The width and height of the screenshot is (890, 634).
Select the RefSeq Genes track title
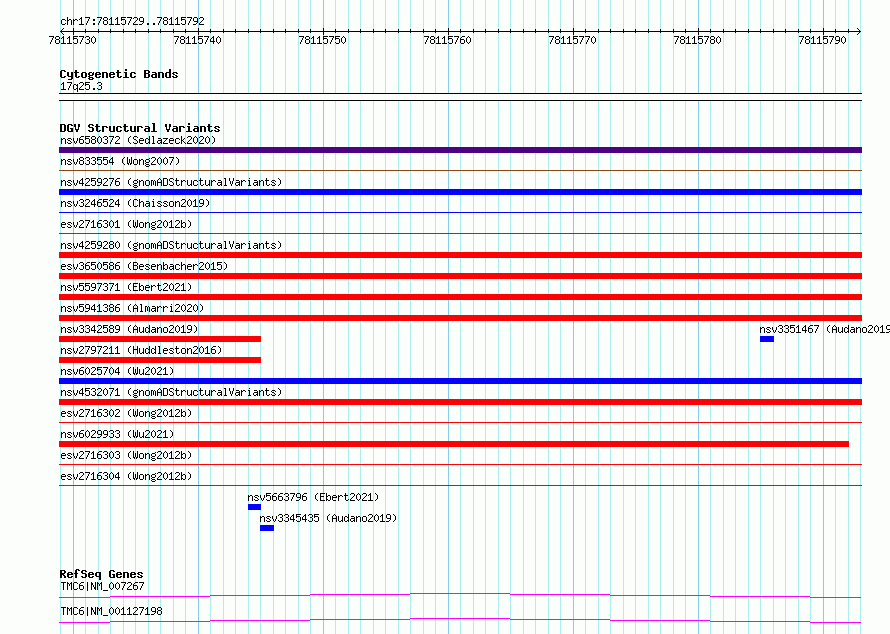tap(101, 574)
